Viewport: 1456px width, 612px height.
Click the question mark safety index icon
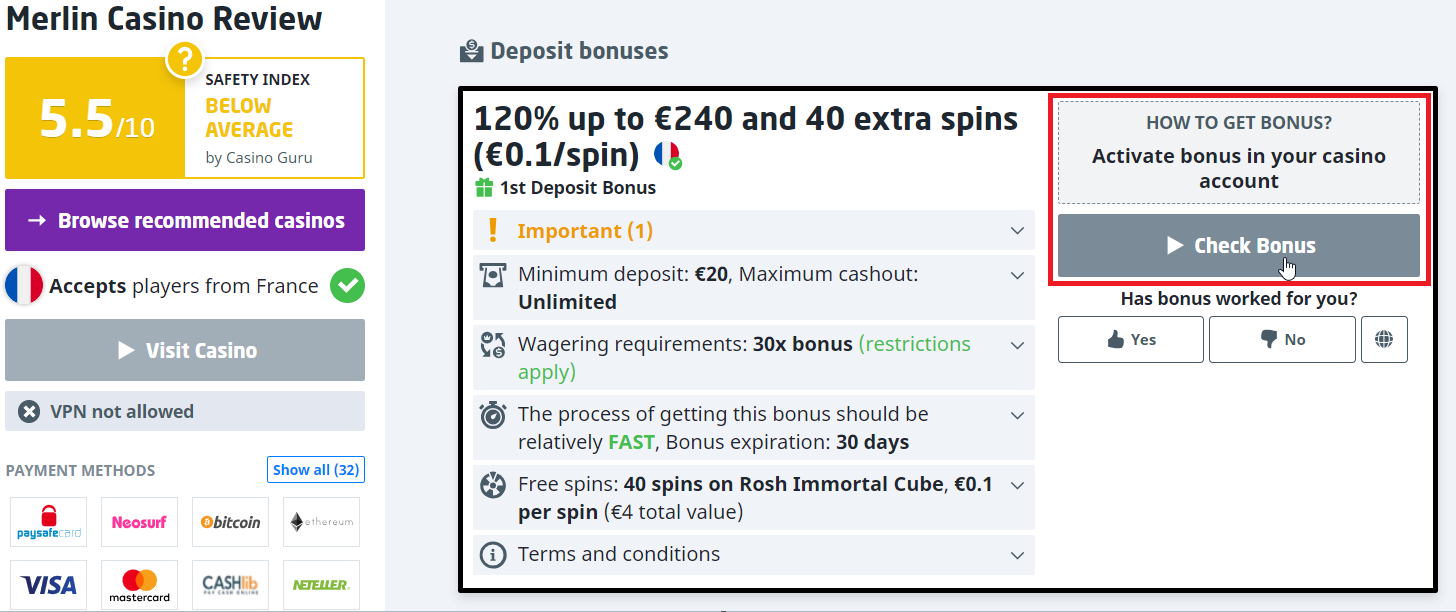click(x=184, y=60)
